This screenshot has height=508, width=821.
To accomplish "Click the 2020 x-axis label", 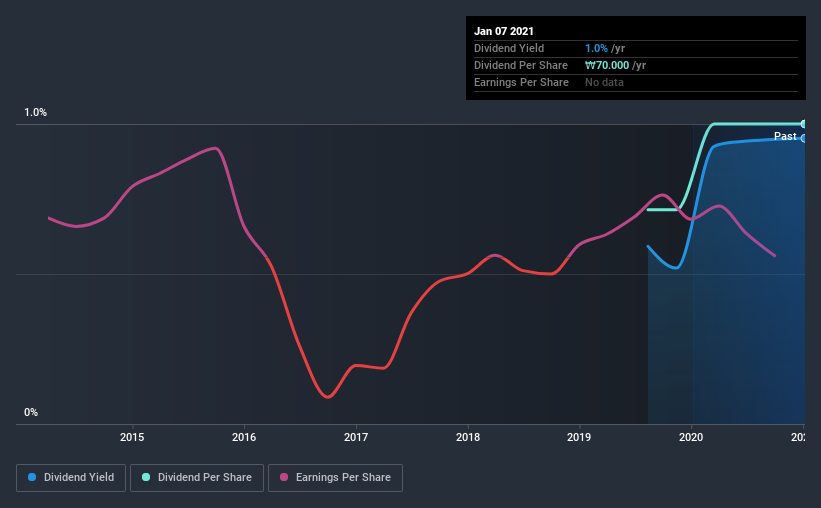I will point(691,437).
